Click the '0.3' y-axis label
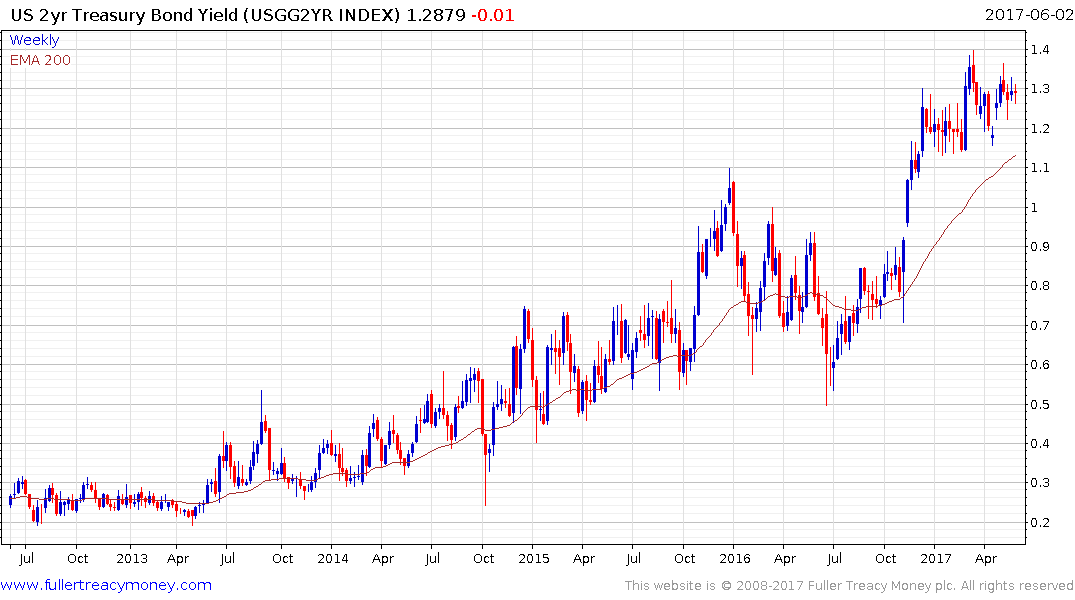The image size is (1075, 600). [x=1040, y=483]
